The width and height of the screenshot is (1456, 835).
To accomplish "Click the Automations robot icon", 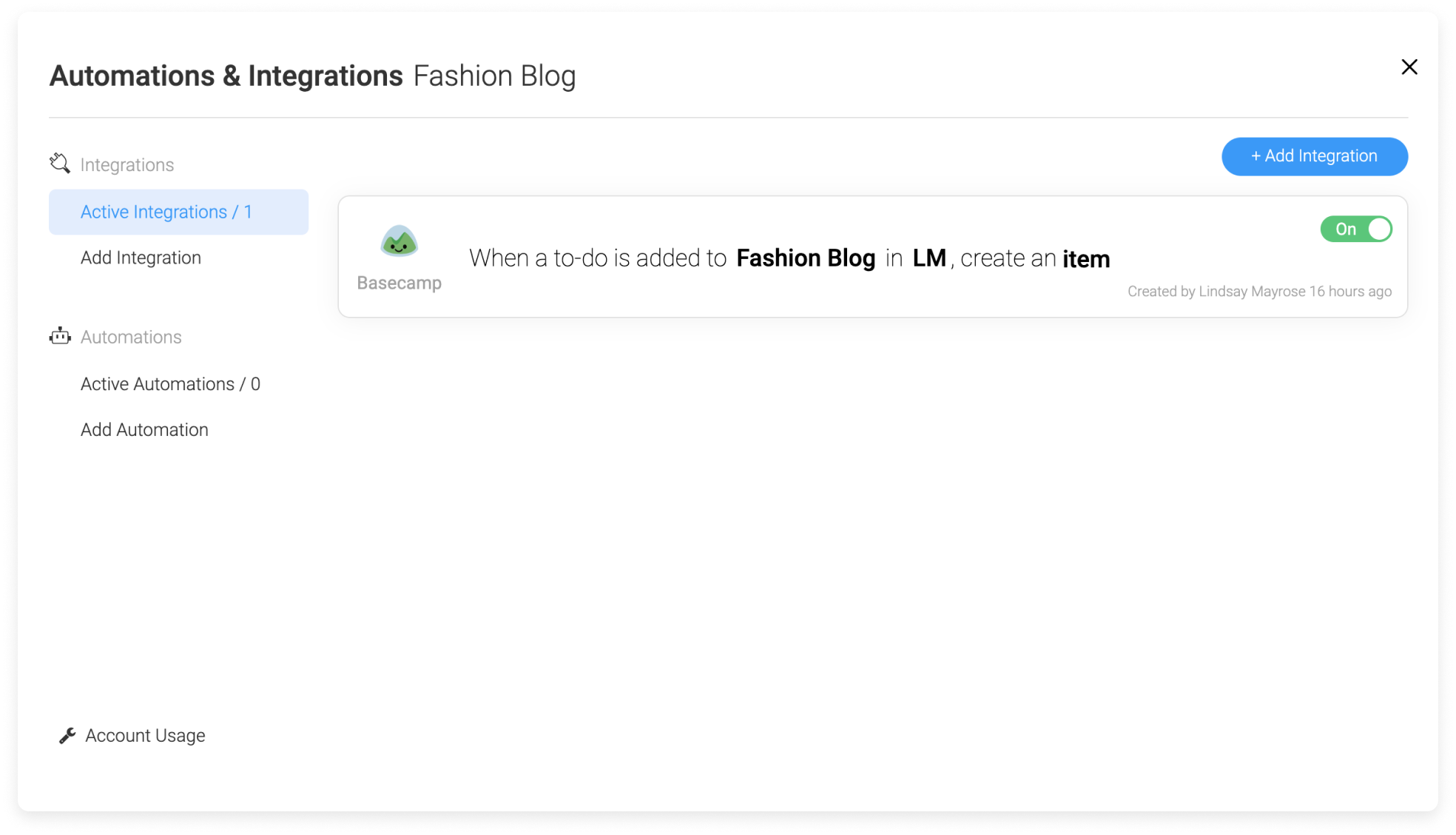I will point(60,337).
